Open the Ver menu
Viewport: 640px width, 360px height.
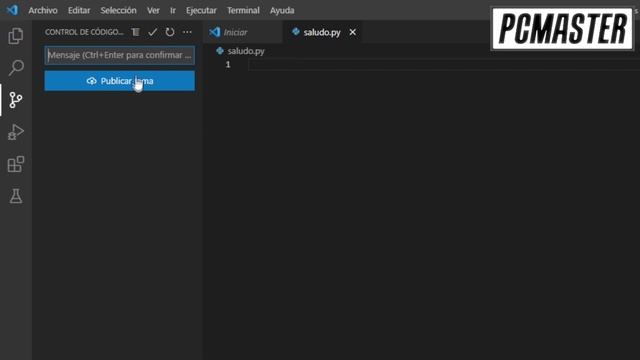click(x=153, y=10)
